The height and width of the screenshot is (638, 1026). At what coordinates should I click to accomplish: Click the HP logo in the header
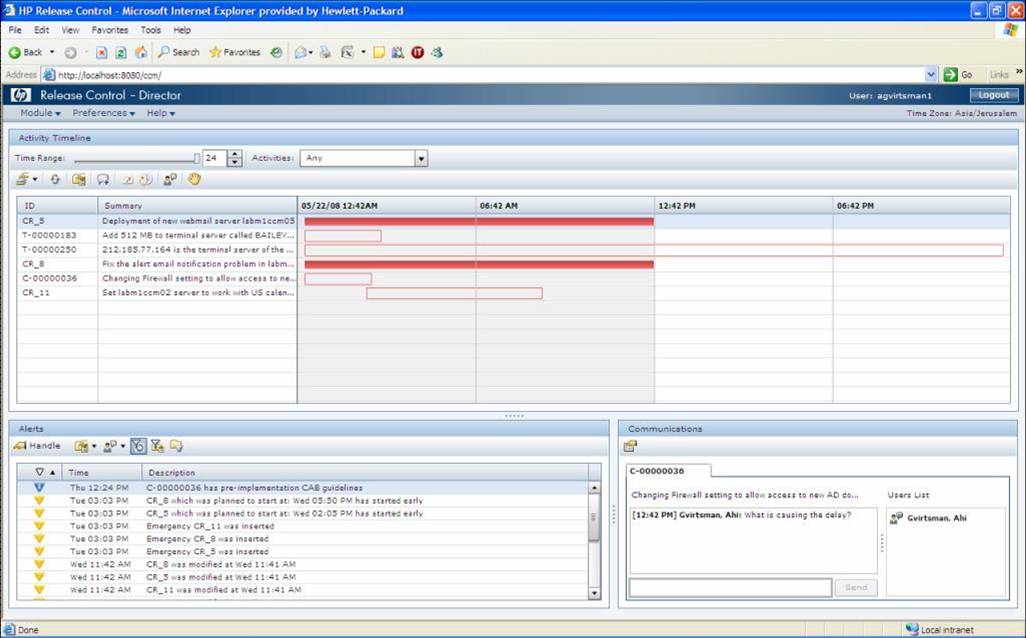(20, 95)
